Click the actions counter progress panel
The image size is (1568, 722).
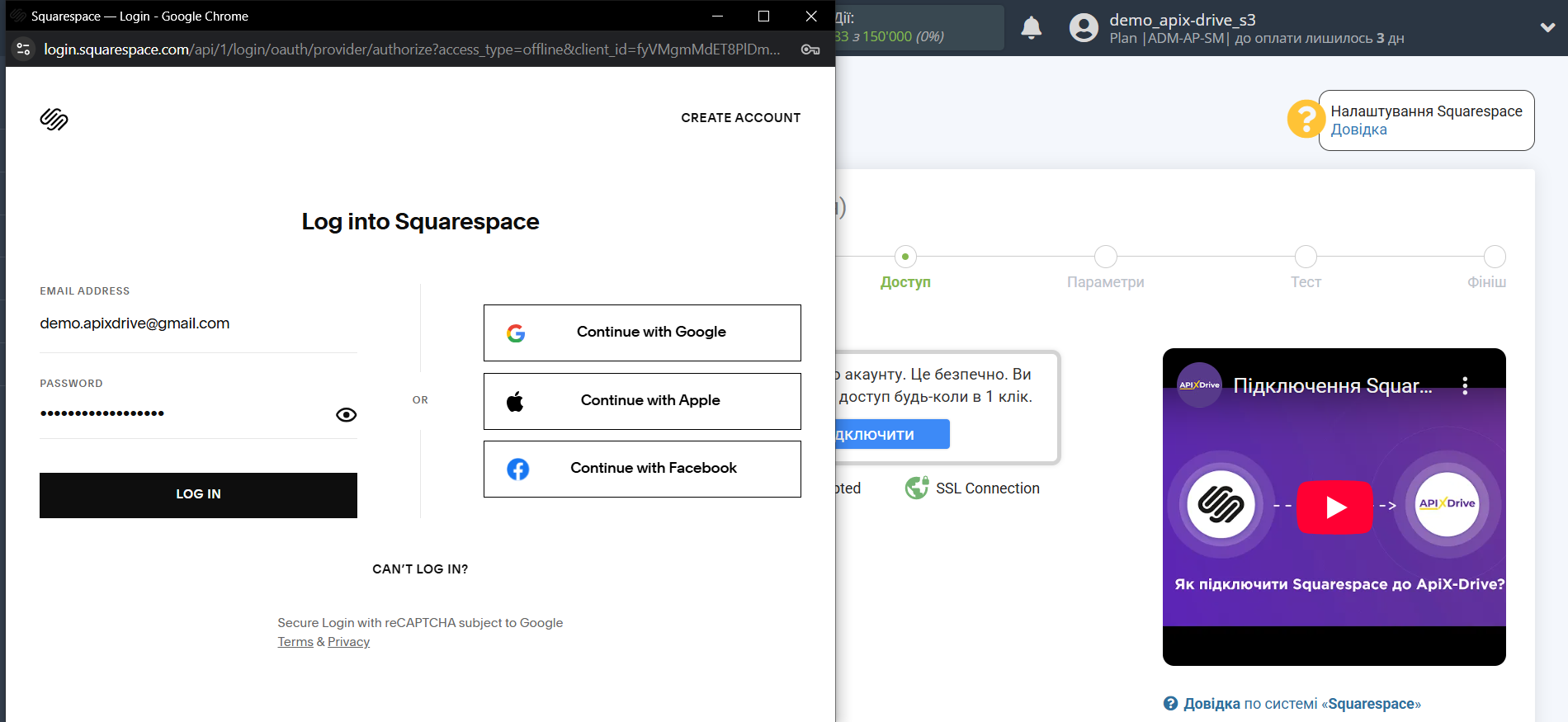pos(919,28)
